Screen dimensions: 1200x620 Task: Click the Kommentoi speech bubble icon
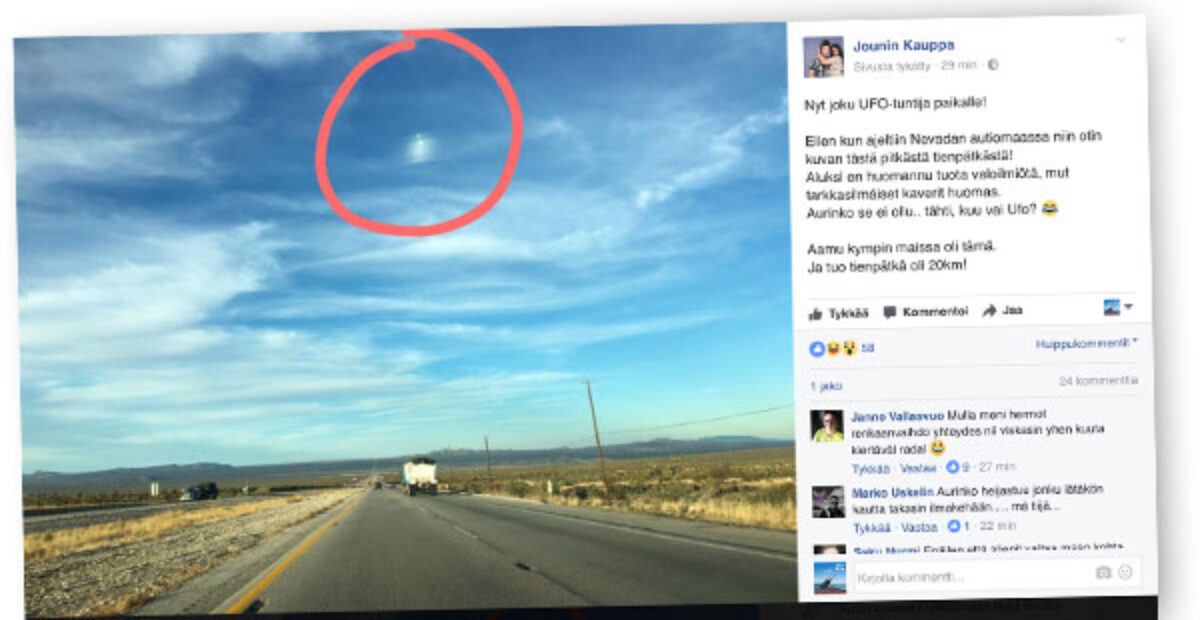[x=890, y=312]
